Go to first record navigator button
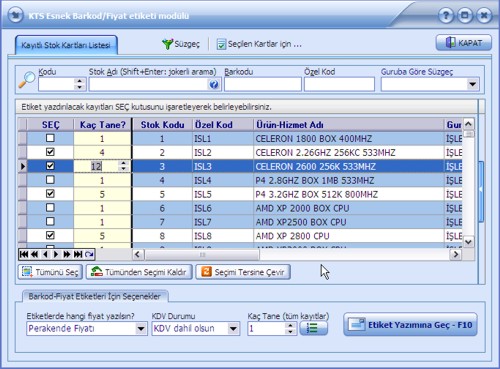The height and width of the screenshot is (369, 500). click(24, 255)
